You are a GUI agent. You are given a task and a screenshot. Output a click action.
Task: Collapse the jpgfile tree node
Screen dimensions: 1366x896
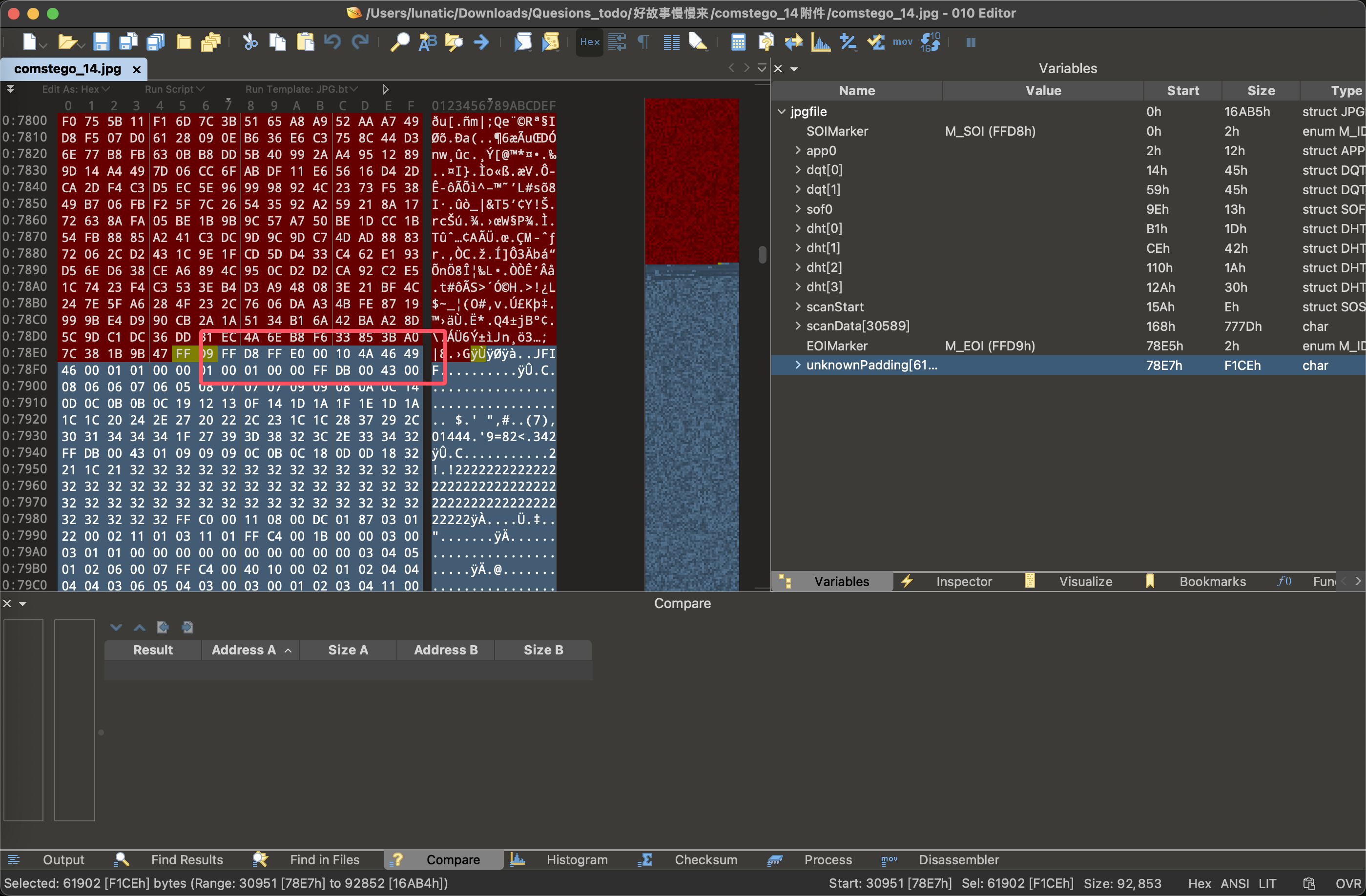(x=782, y=112)
